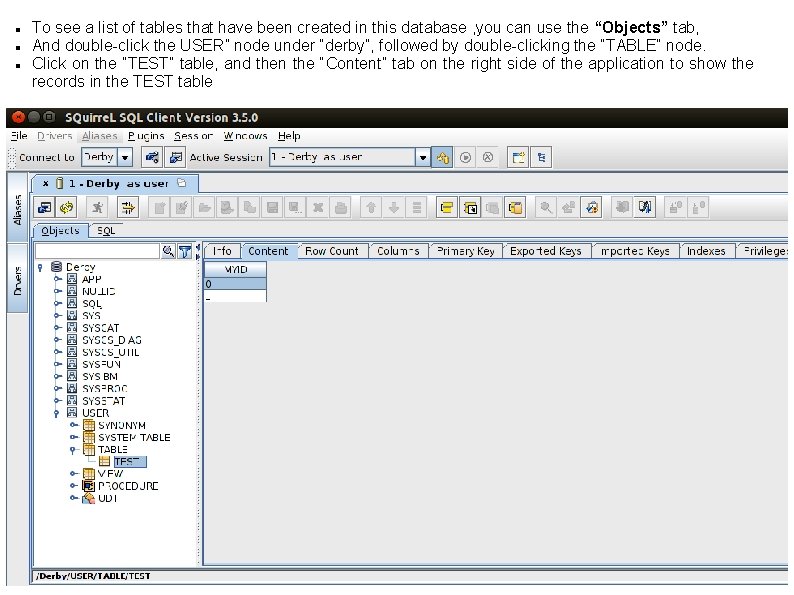Viewport: 794px width, 595px height.
Task: Select the cell containing 0 under MYID
Action: pyautogui.click(x=235, y=284)
